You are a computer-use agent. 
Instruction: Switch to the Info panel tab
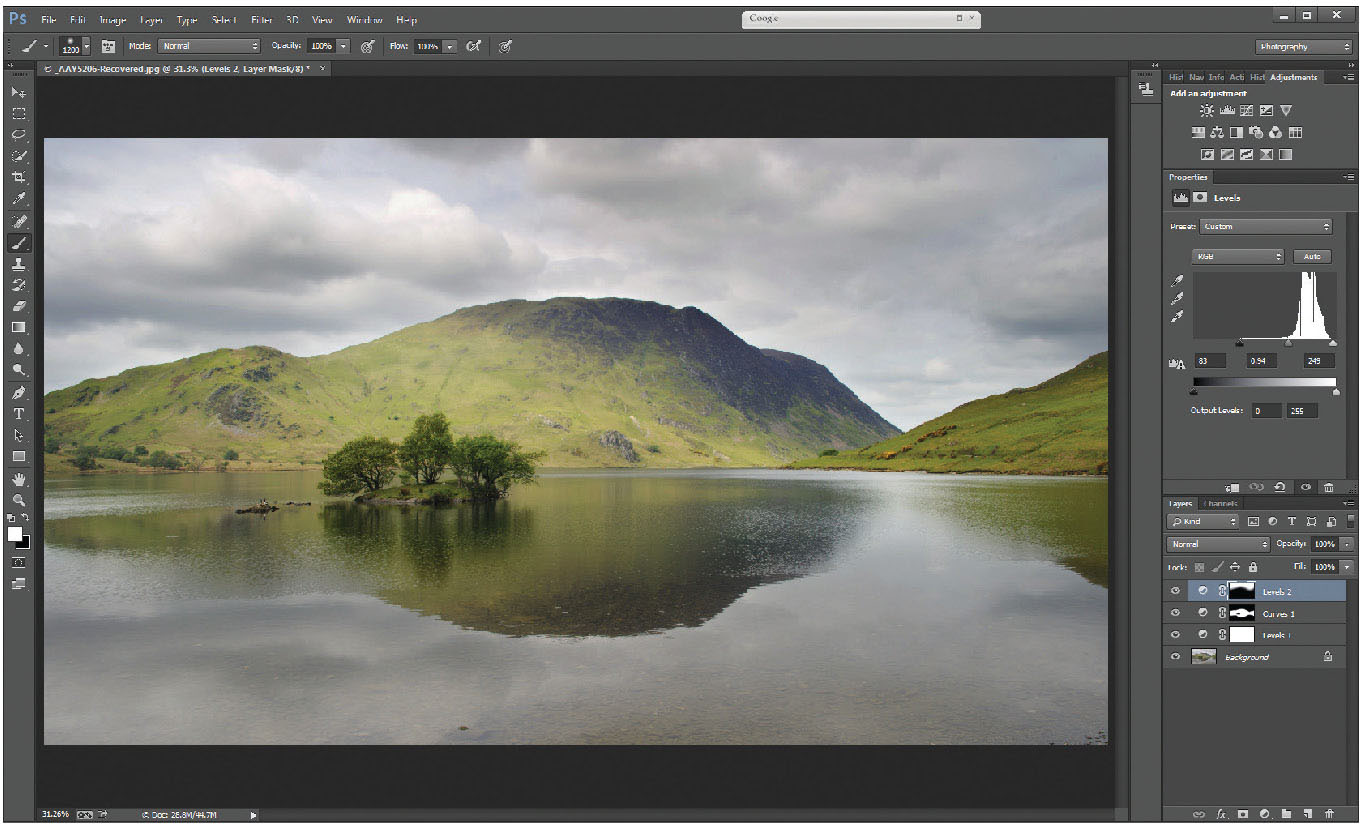pyautogui.click(x=1216, y=77)
